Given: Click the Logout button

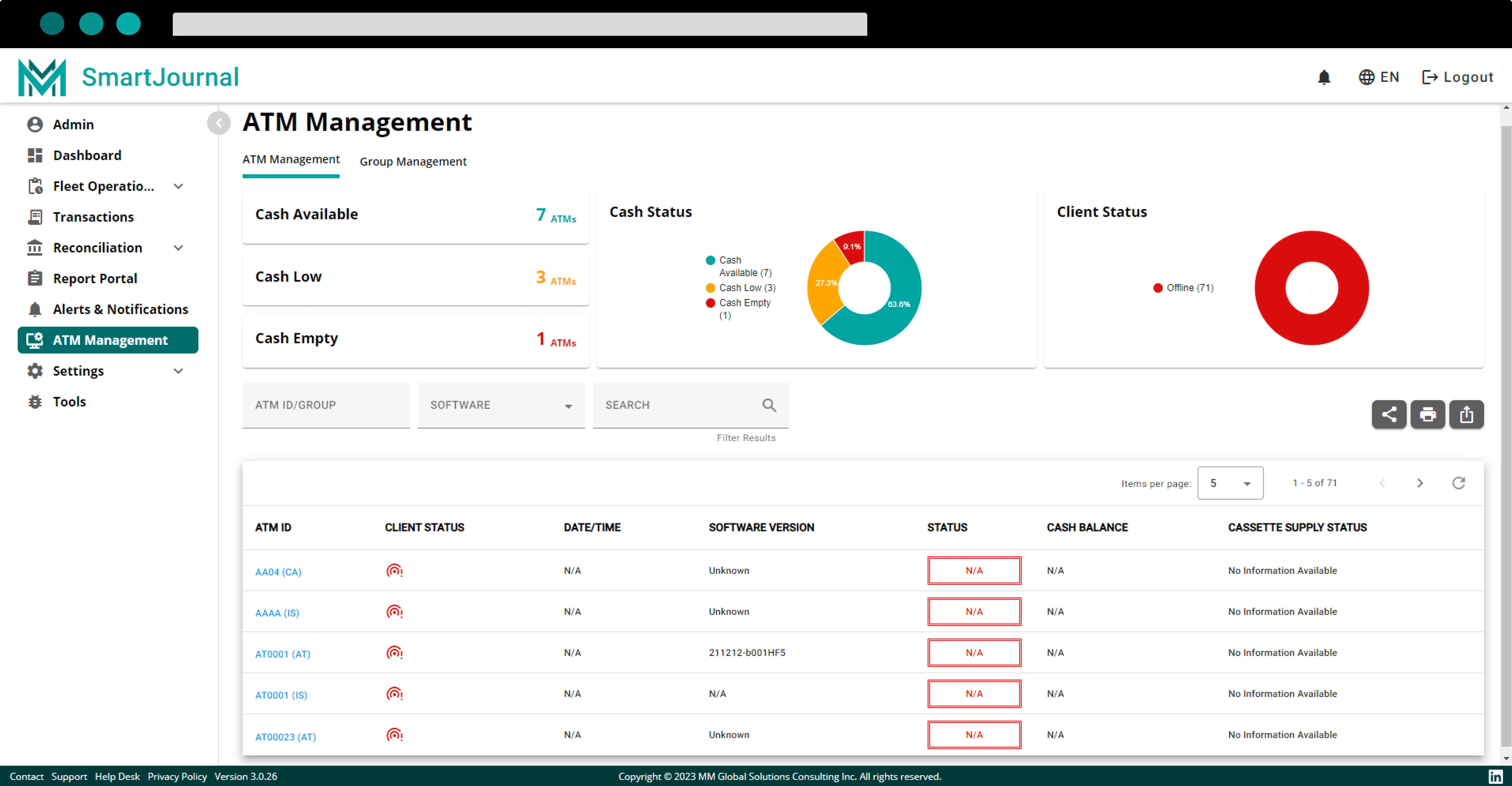Looking at the screenshot, I should [1458, 77].
